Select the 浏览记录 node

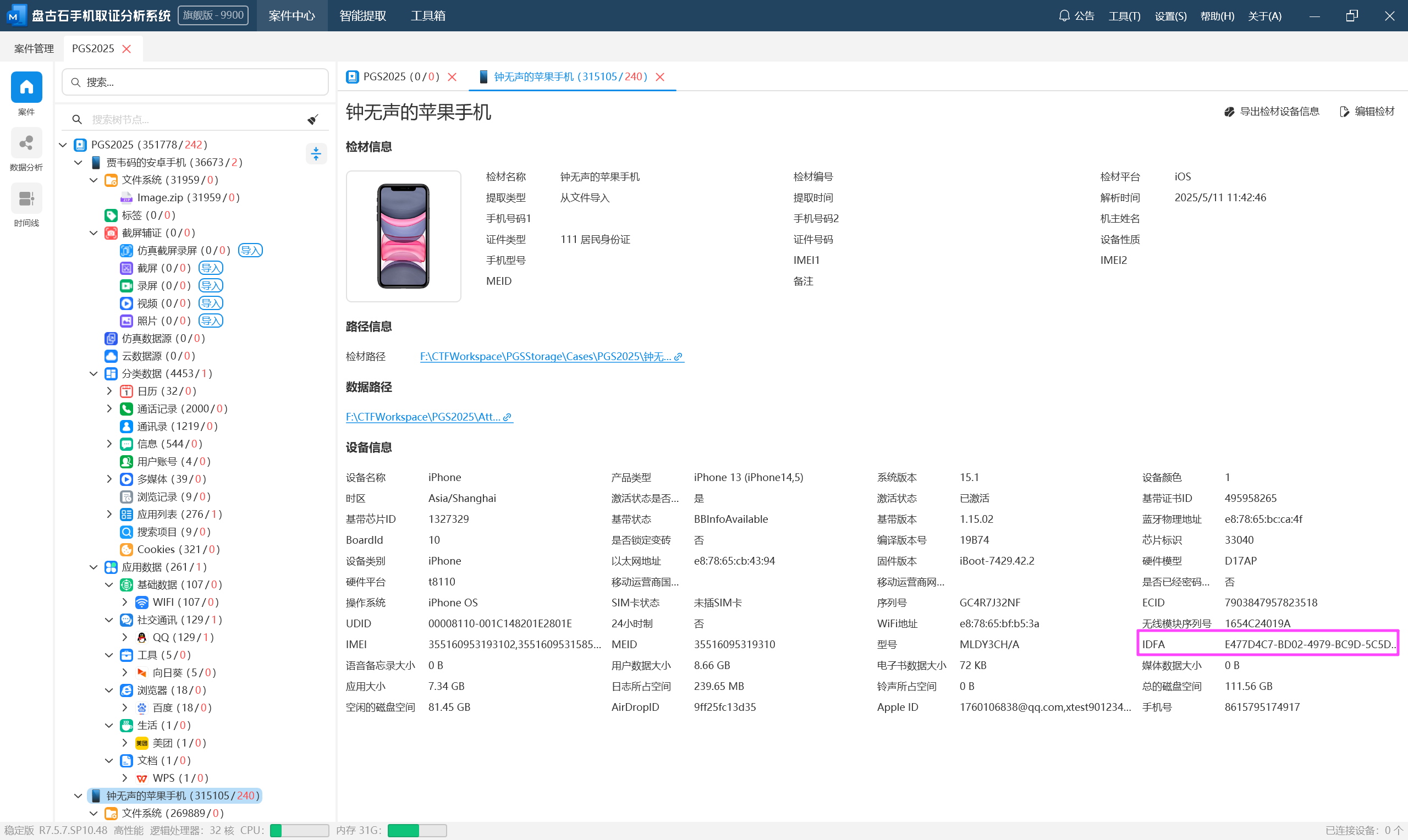pyautogui.click(x=166, y=496)
